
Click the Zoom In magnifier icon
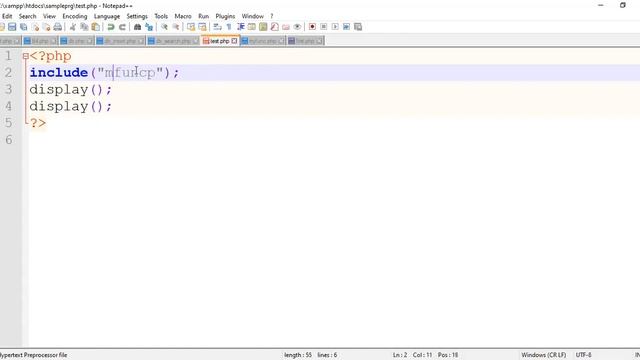tap(164, 27)
